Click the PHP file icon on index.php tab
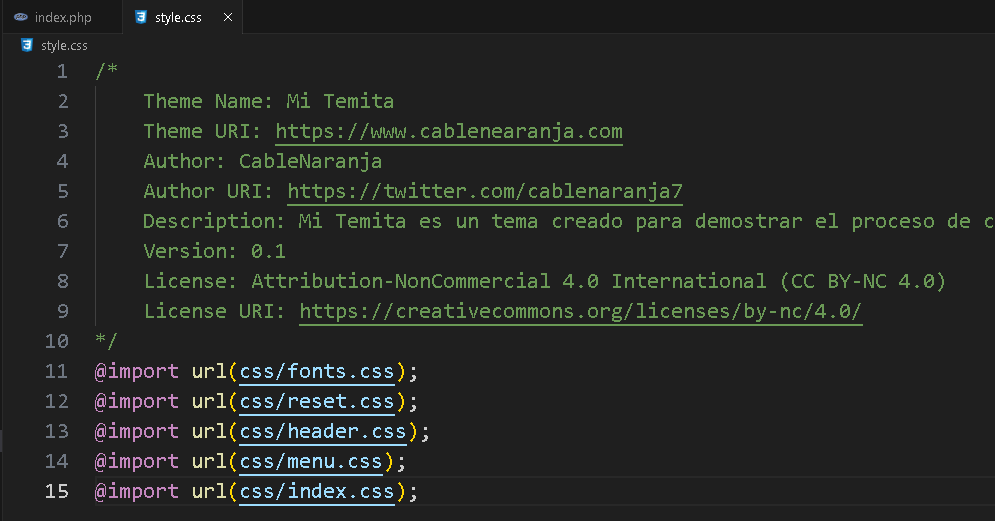This screenshot has height=521, width=995. pyautogui.click(x=21, y=17)
